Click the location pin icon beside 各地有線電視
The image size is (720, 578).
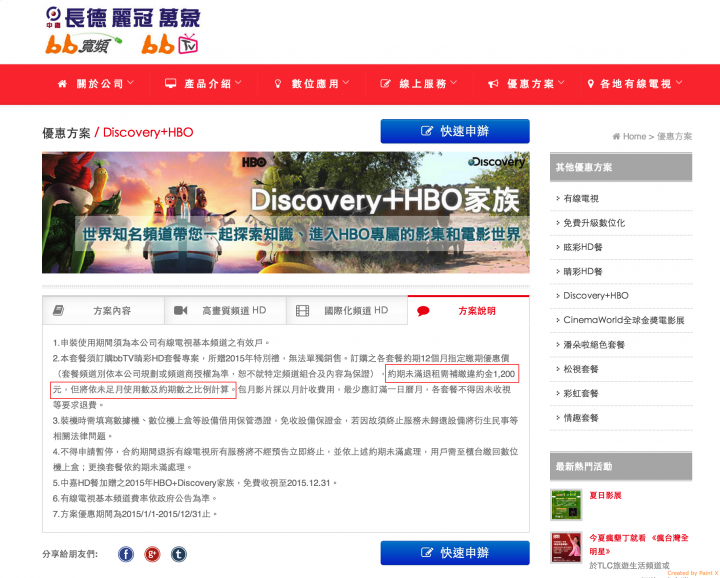(x=591, y=84)
